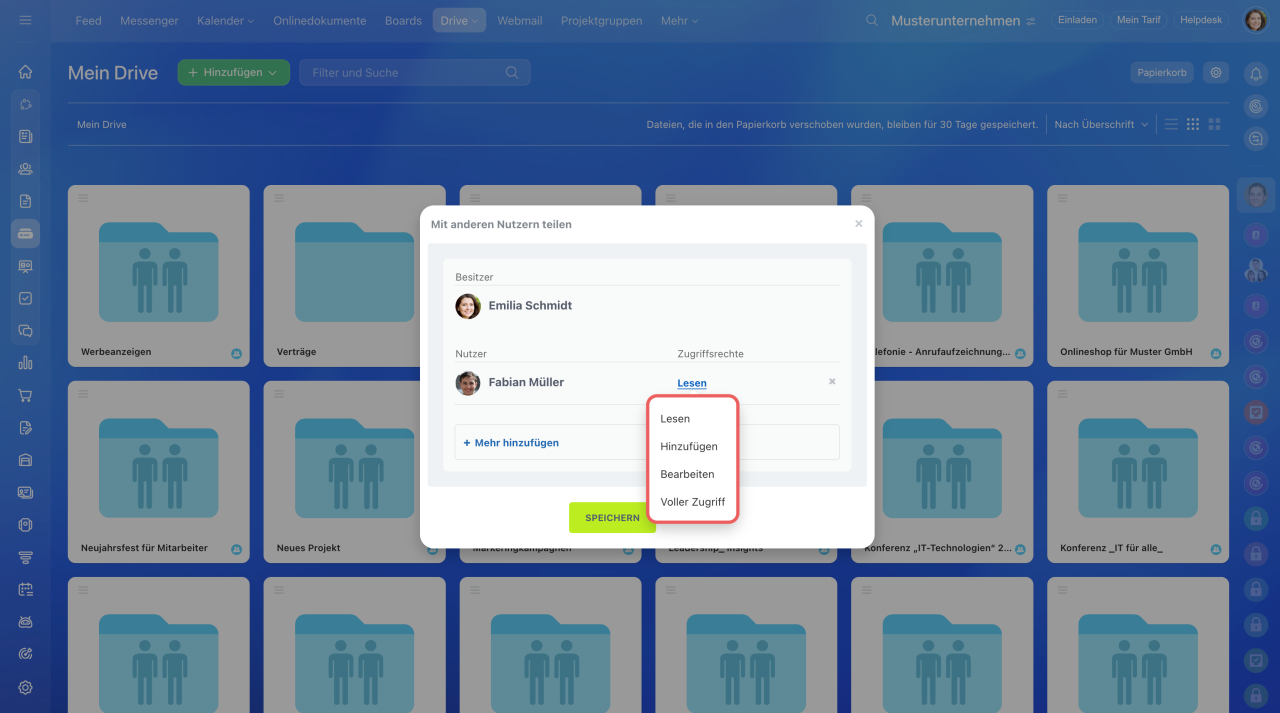The image size is (1280, 713).
Task: Expand the Drive menu in the top bar
Action: pos(460,20)
